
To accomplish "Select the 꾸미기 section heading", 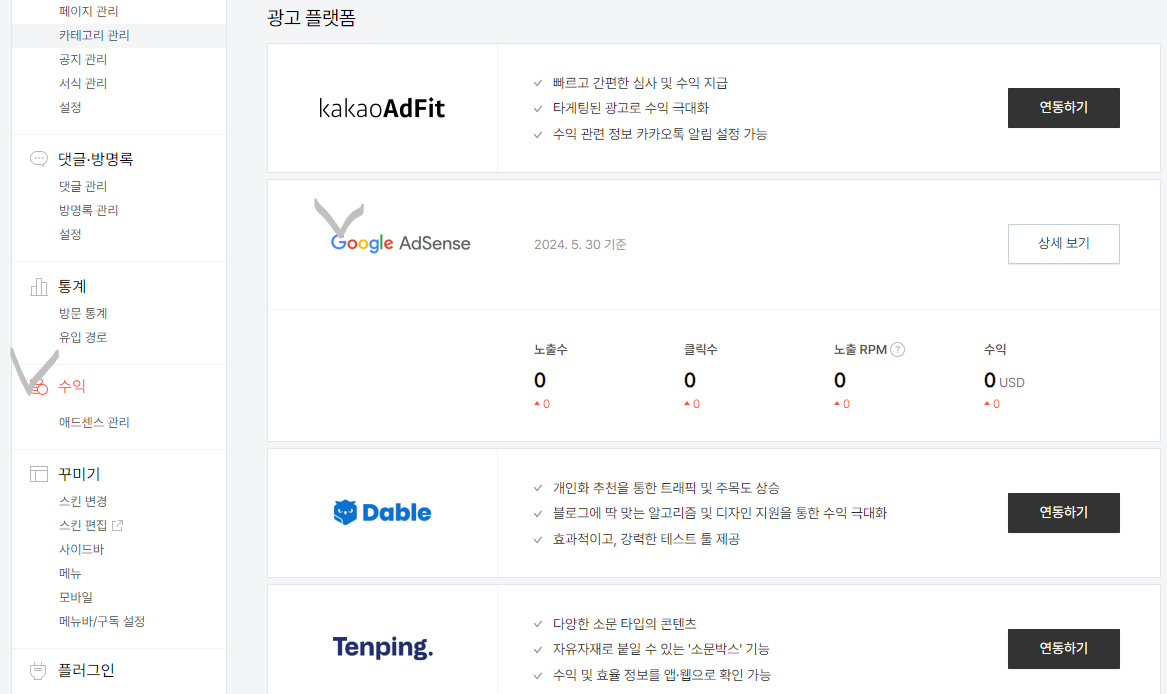I will (x=79, y=474).
